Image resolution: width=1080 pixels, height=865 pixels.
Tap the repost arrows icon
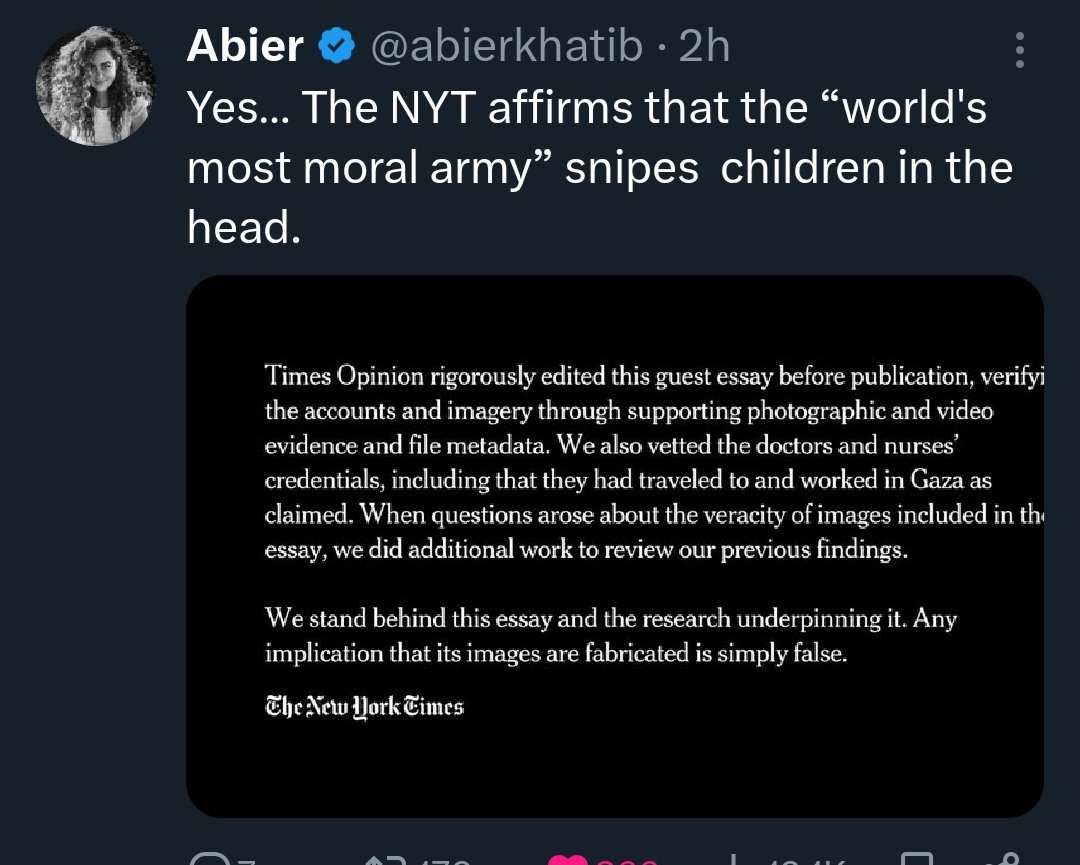(383, 858)
